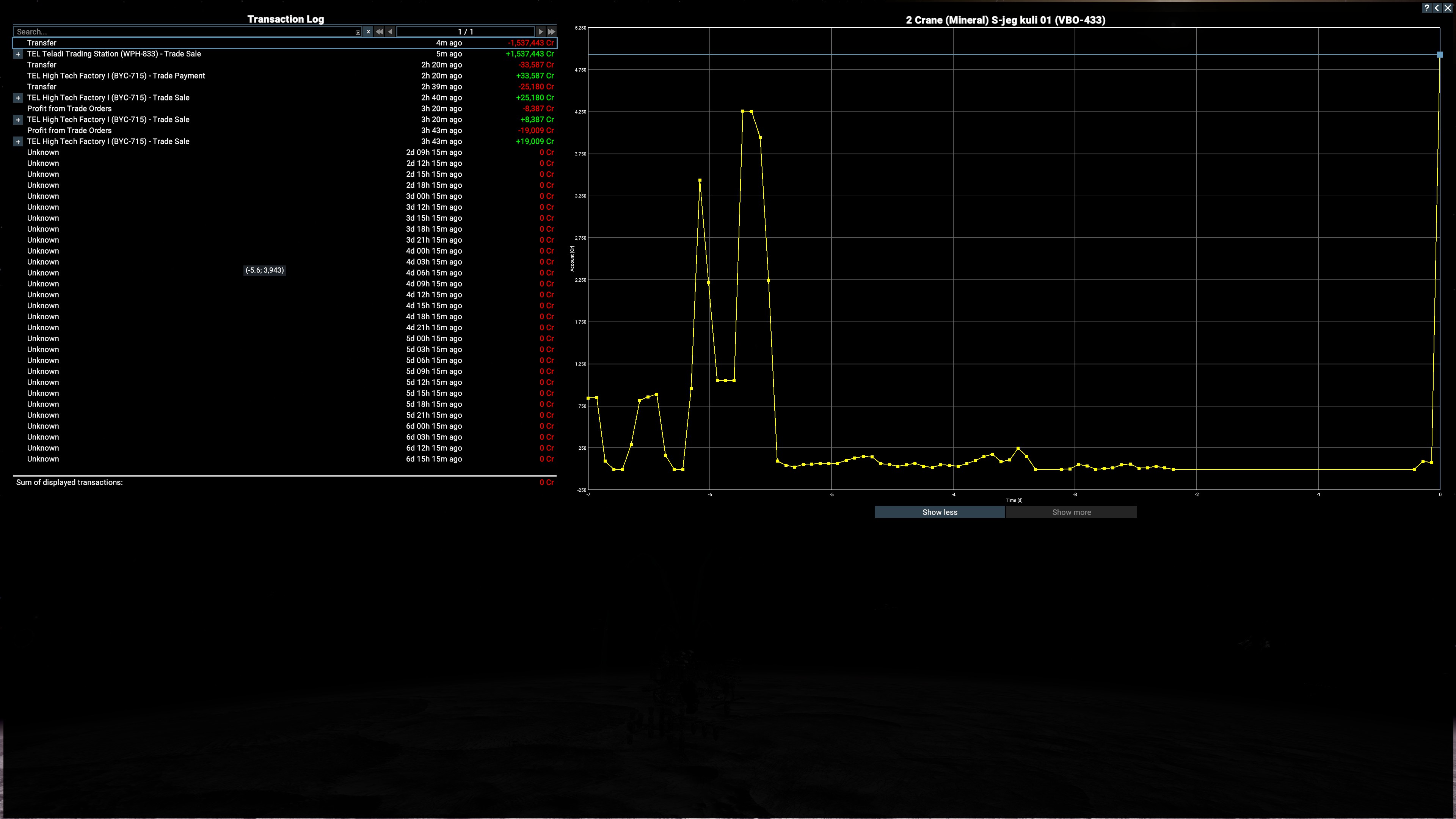Click the +1,537,443 Cr amount

(530, 54)
